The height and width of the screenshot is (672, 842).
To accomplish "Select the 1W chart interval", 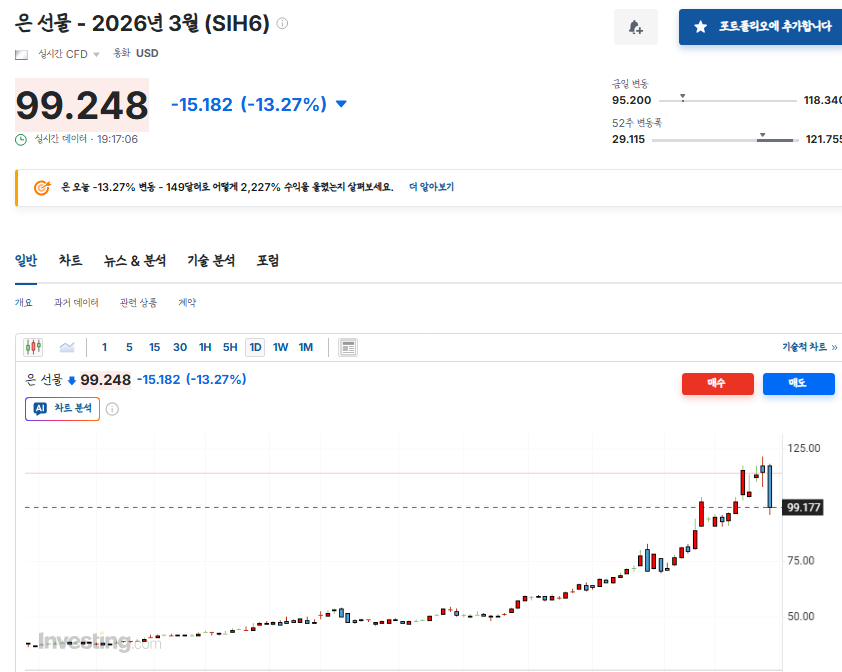I will point(280,347).
